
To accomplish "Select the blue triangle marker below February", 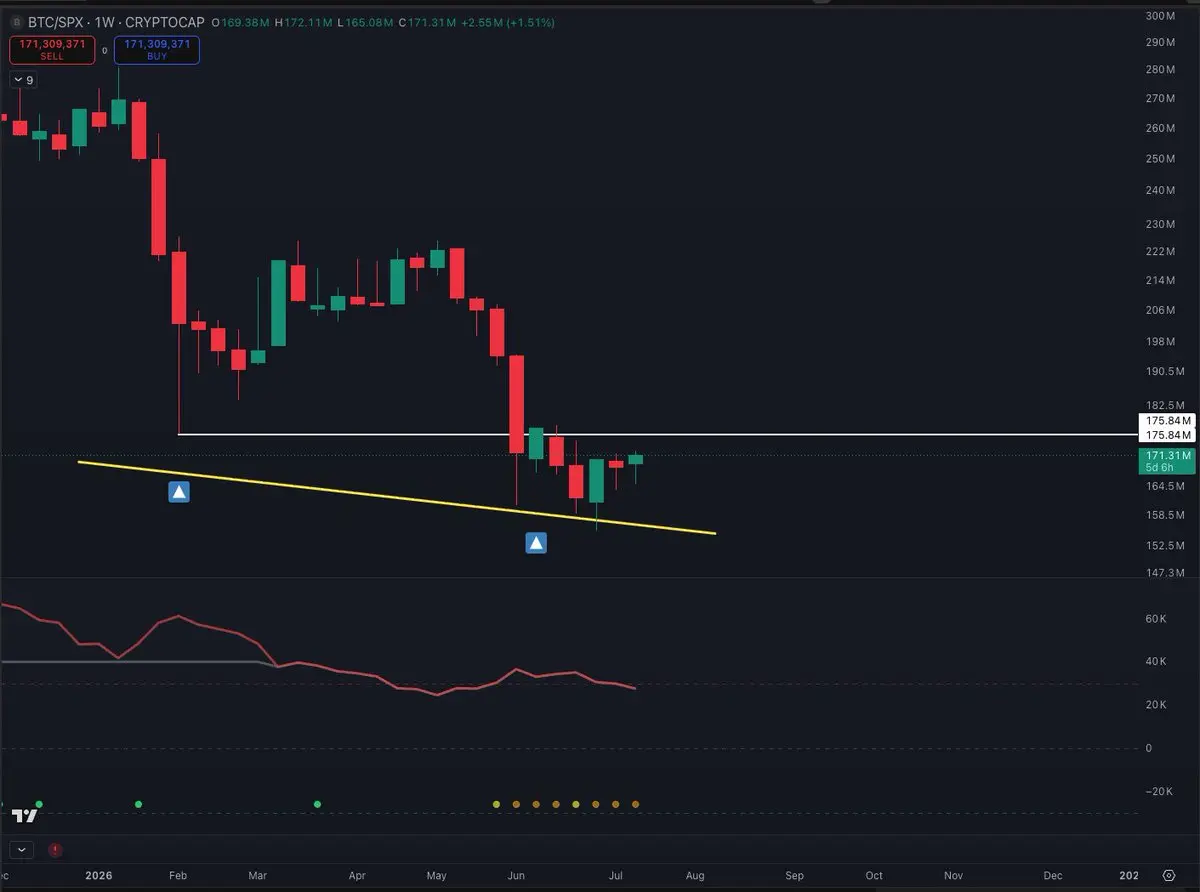I will click(179, 492).
